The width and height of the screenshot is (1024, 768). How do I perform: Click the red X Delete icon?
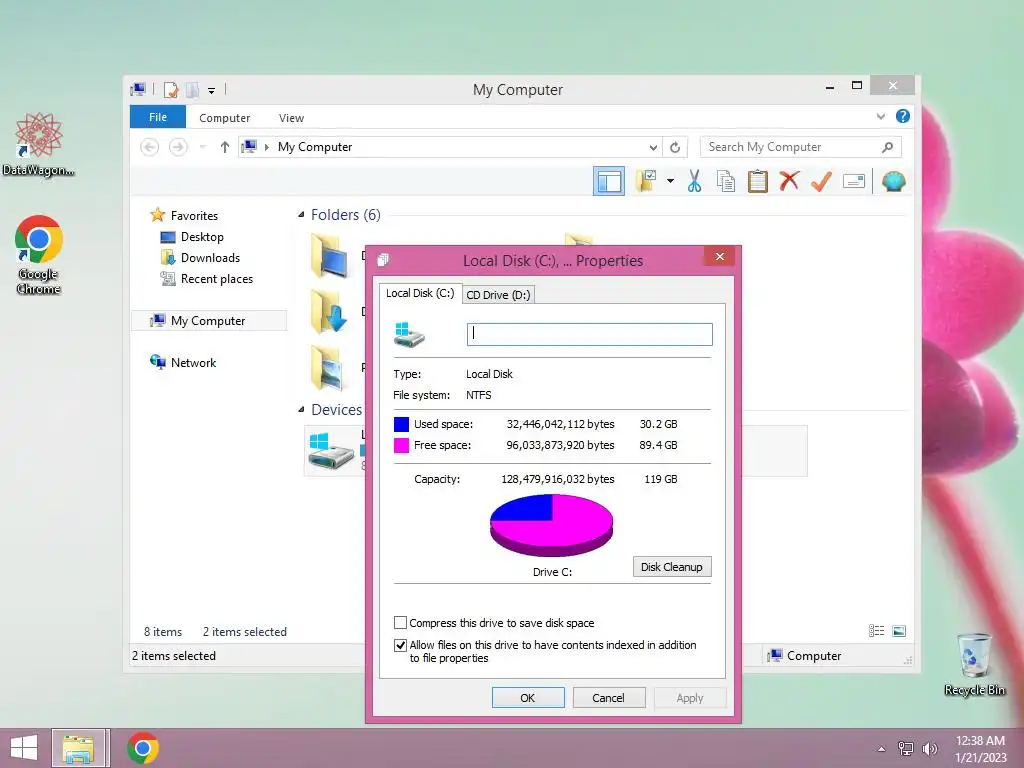tap(789, 181)
